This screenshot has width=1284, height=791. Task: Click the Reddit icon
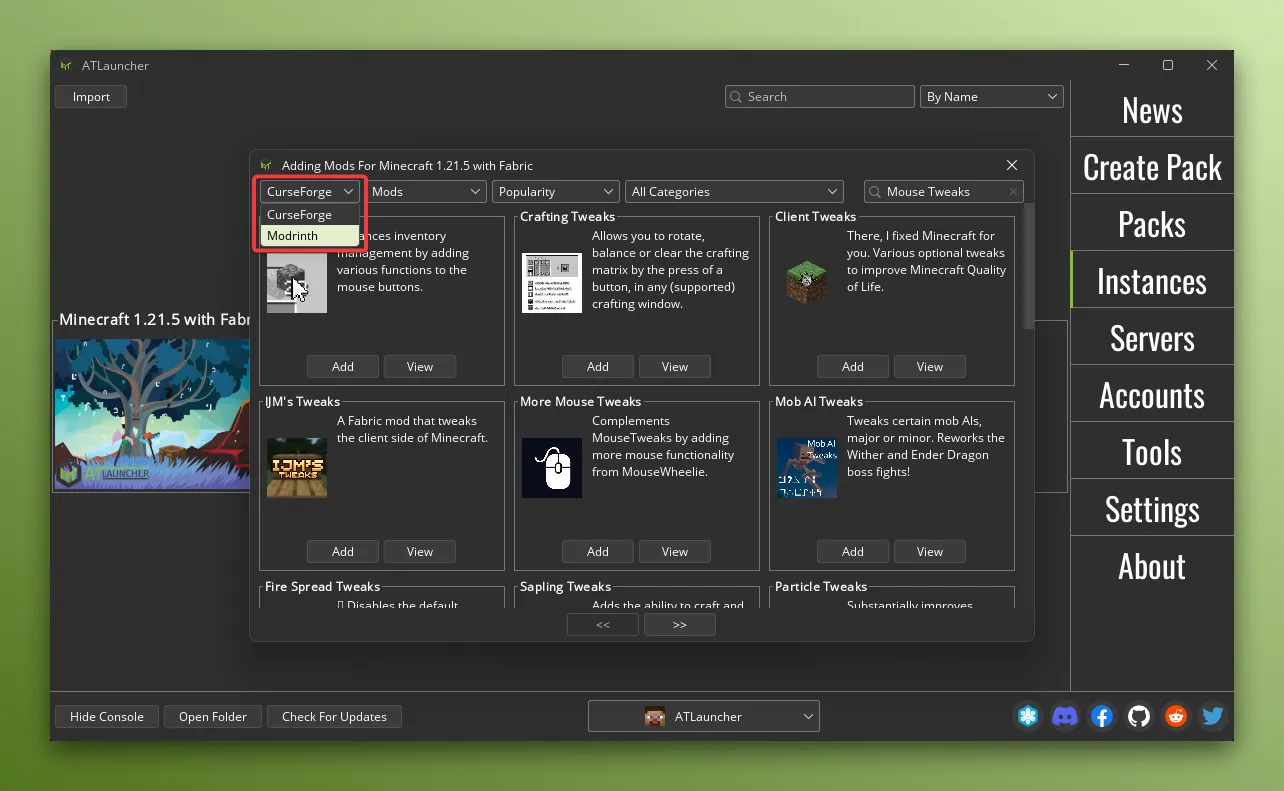1175,716
